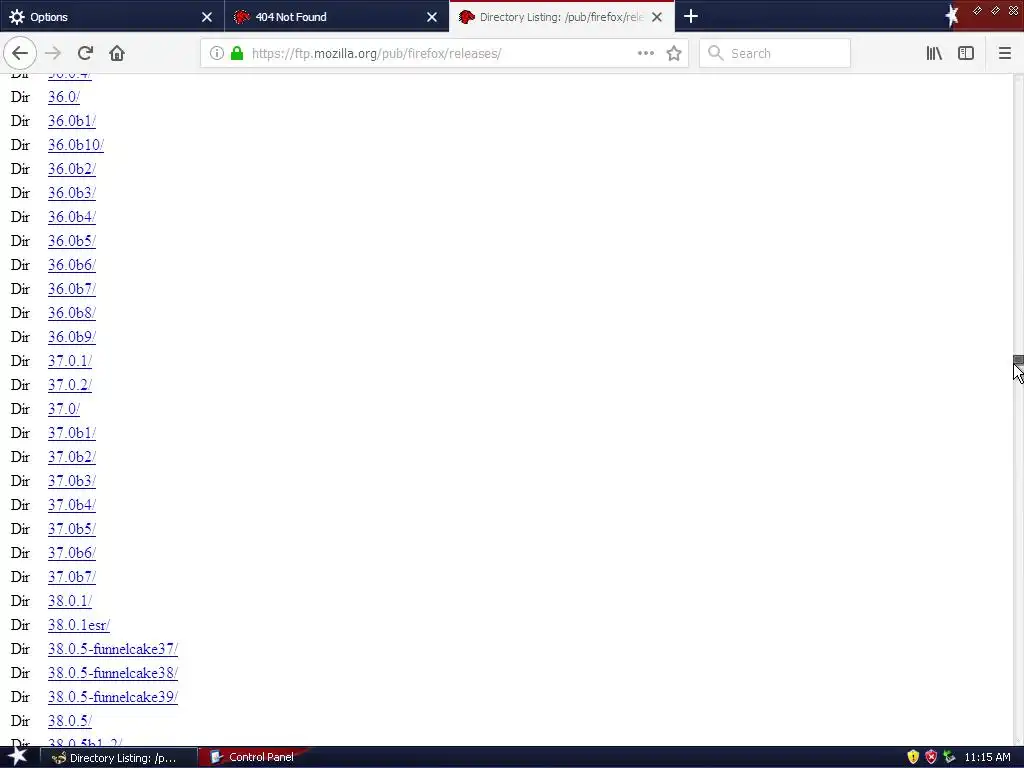This screenshot has width=1024, height=768.
Task: Open page actions three-dot menu
Action: pyautogui.click(x=646, y=54)
